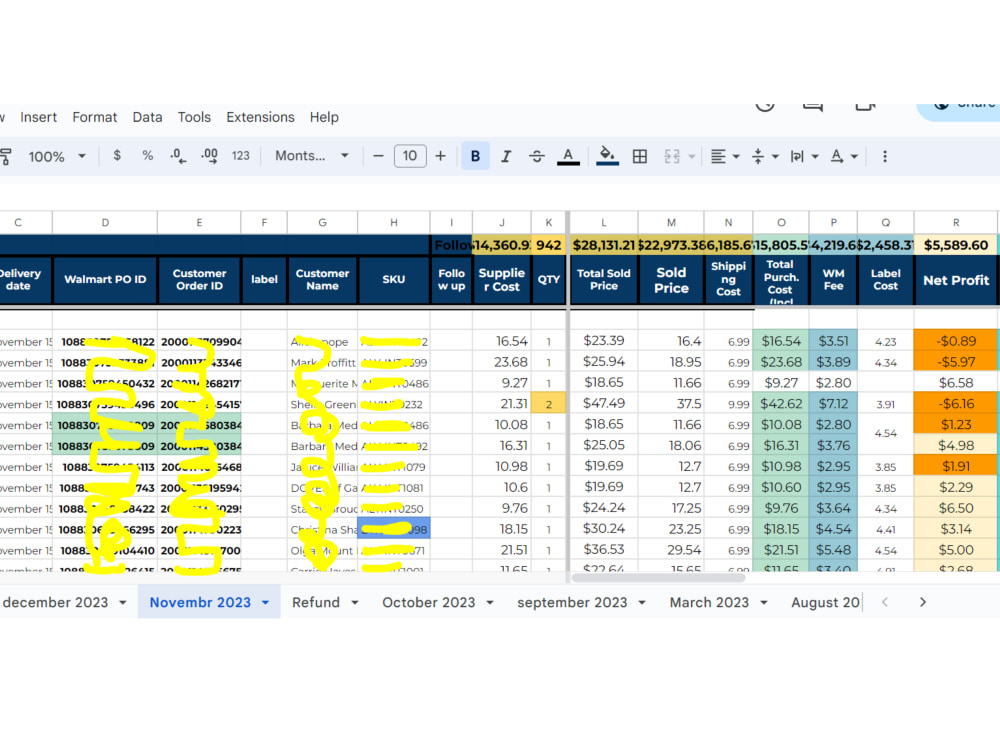Open the Help menu
The width and height of the screenshot is (1000, 750).
coord(324,117)
